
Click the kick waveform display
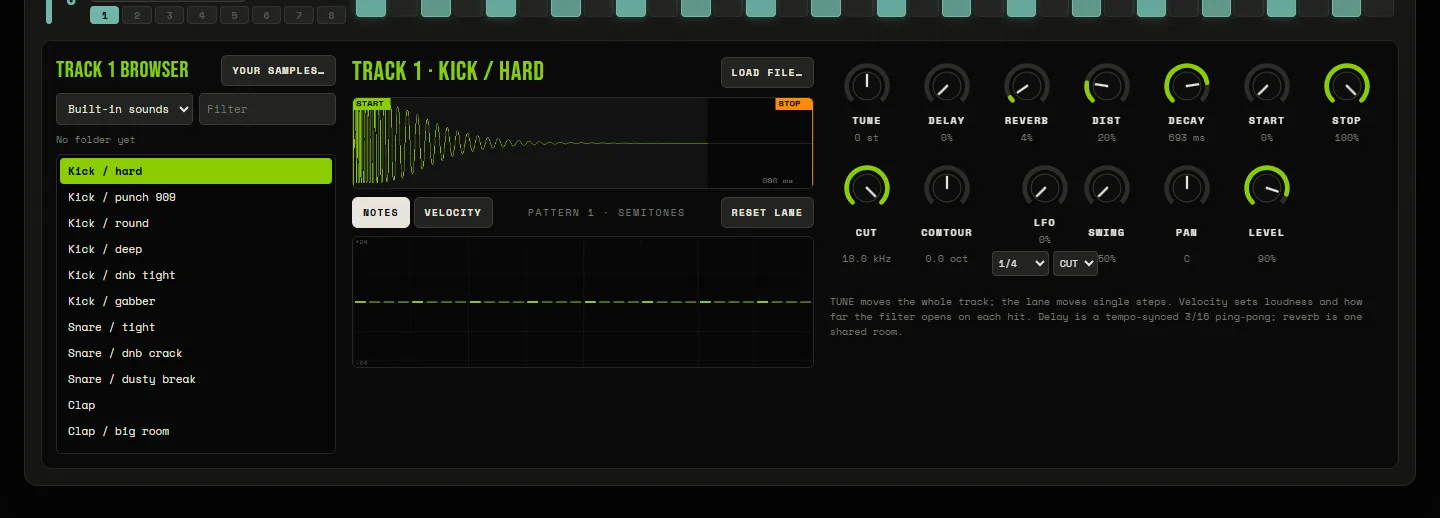pyautogui.click(x=583, y=142)
